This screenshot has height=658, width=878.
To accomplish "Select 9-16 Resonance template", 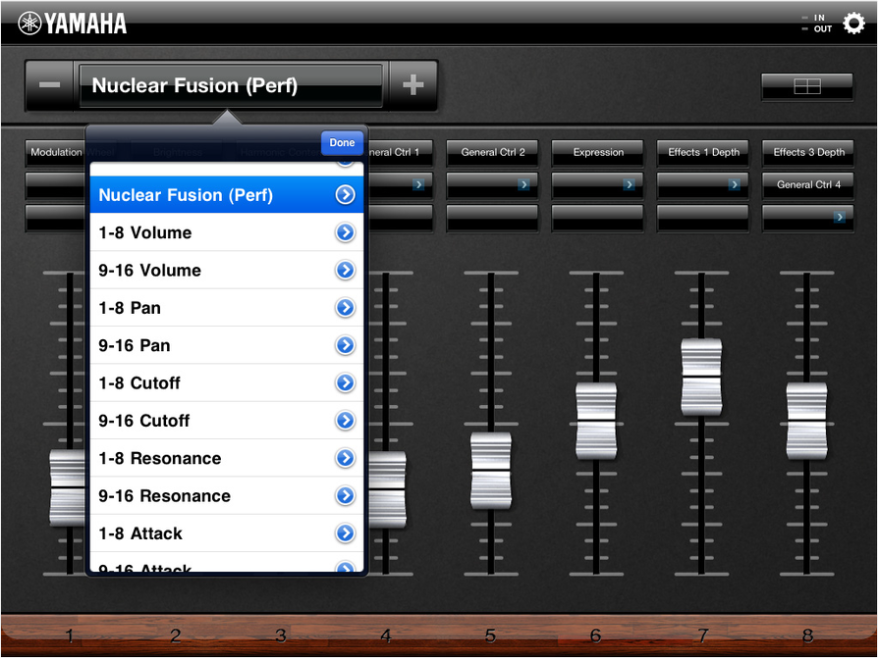I will [227, 496].
